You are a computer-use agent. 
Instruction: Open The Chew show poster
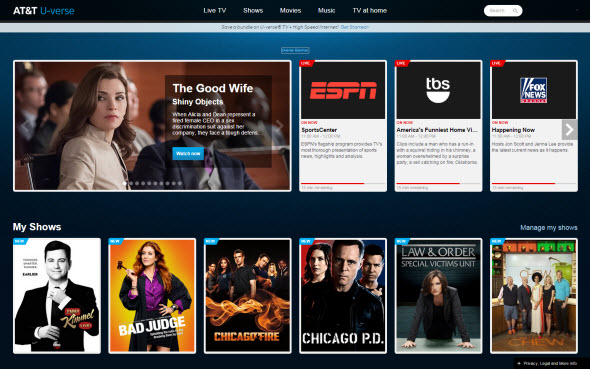(x=534, y=296)
